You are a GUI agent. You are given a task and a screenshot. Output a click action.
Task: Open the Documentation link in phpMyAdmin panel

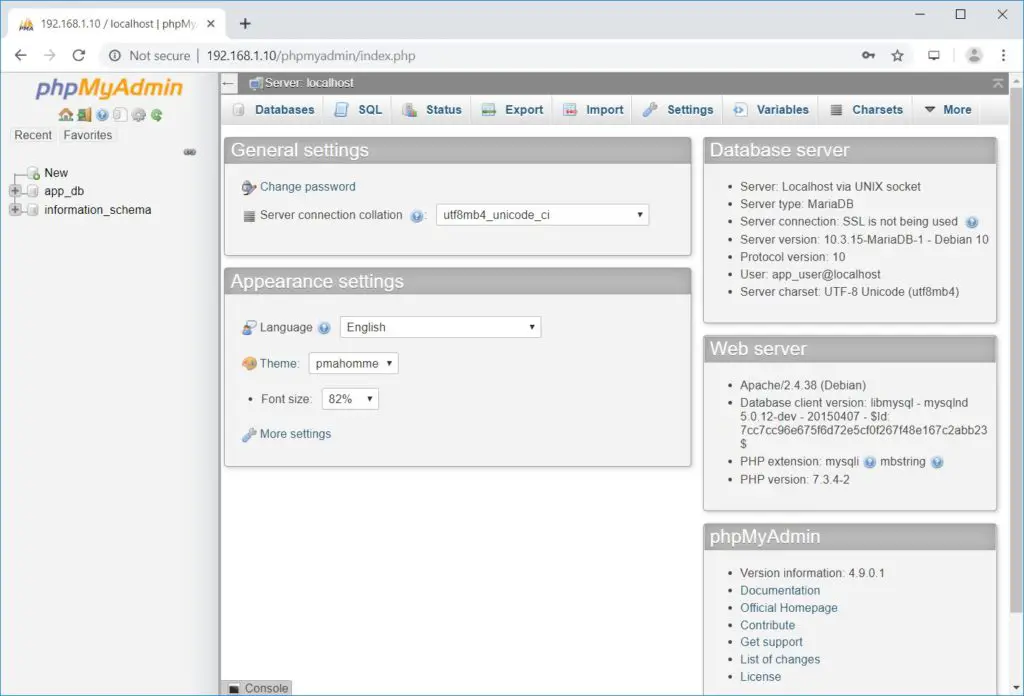tap(780, 590)
